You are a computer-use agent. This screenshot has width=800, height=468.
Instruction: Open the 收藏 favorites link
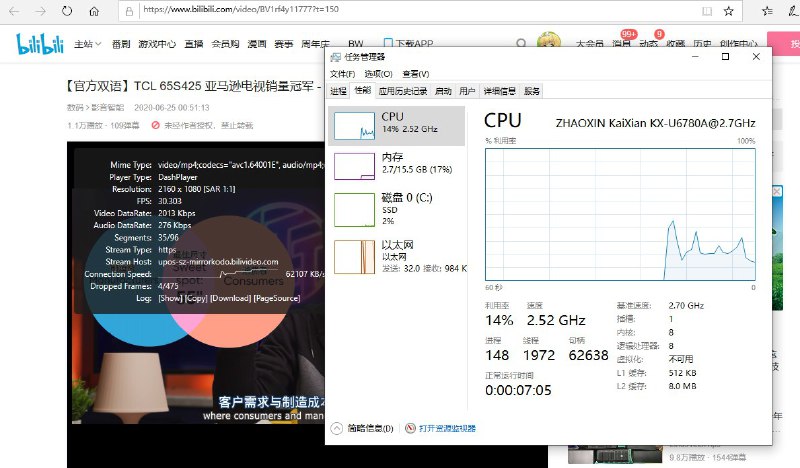675,44
